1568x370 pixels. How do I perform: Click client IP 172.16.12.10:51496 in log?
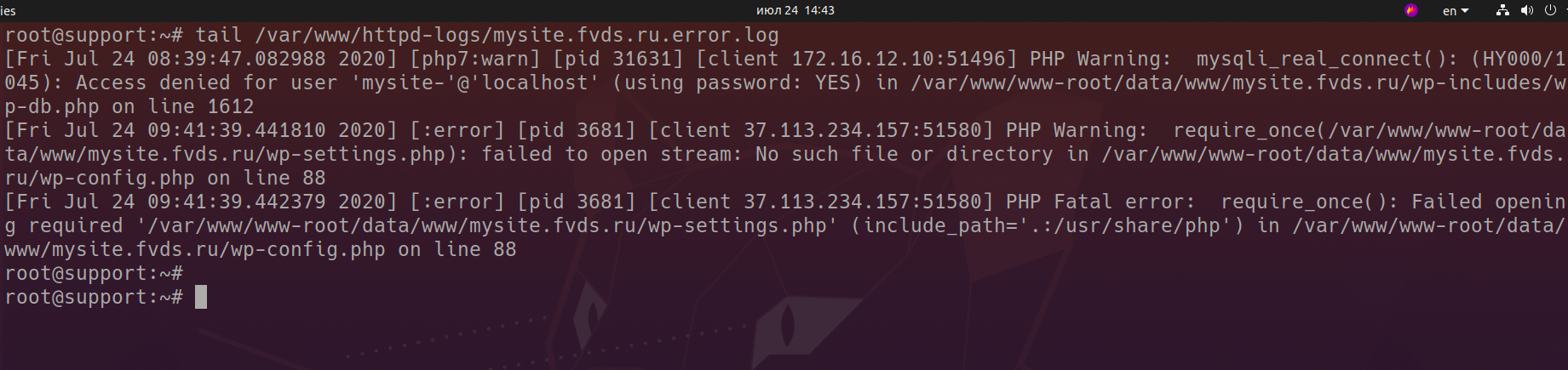tap(899, 59)
